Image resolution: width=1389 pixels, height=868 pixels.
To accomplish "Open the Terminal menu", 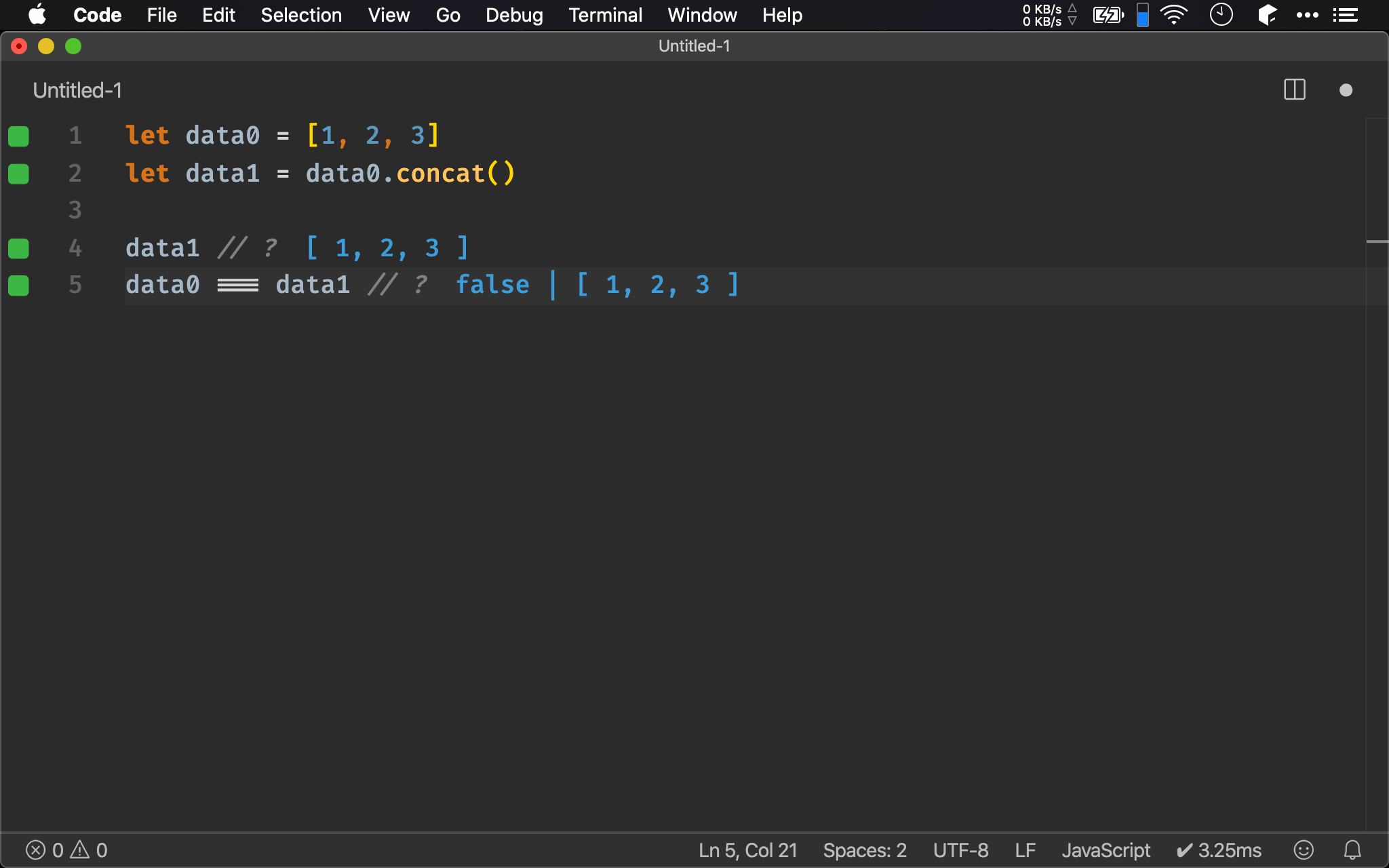I will coord(605,14).
